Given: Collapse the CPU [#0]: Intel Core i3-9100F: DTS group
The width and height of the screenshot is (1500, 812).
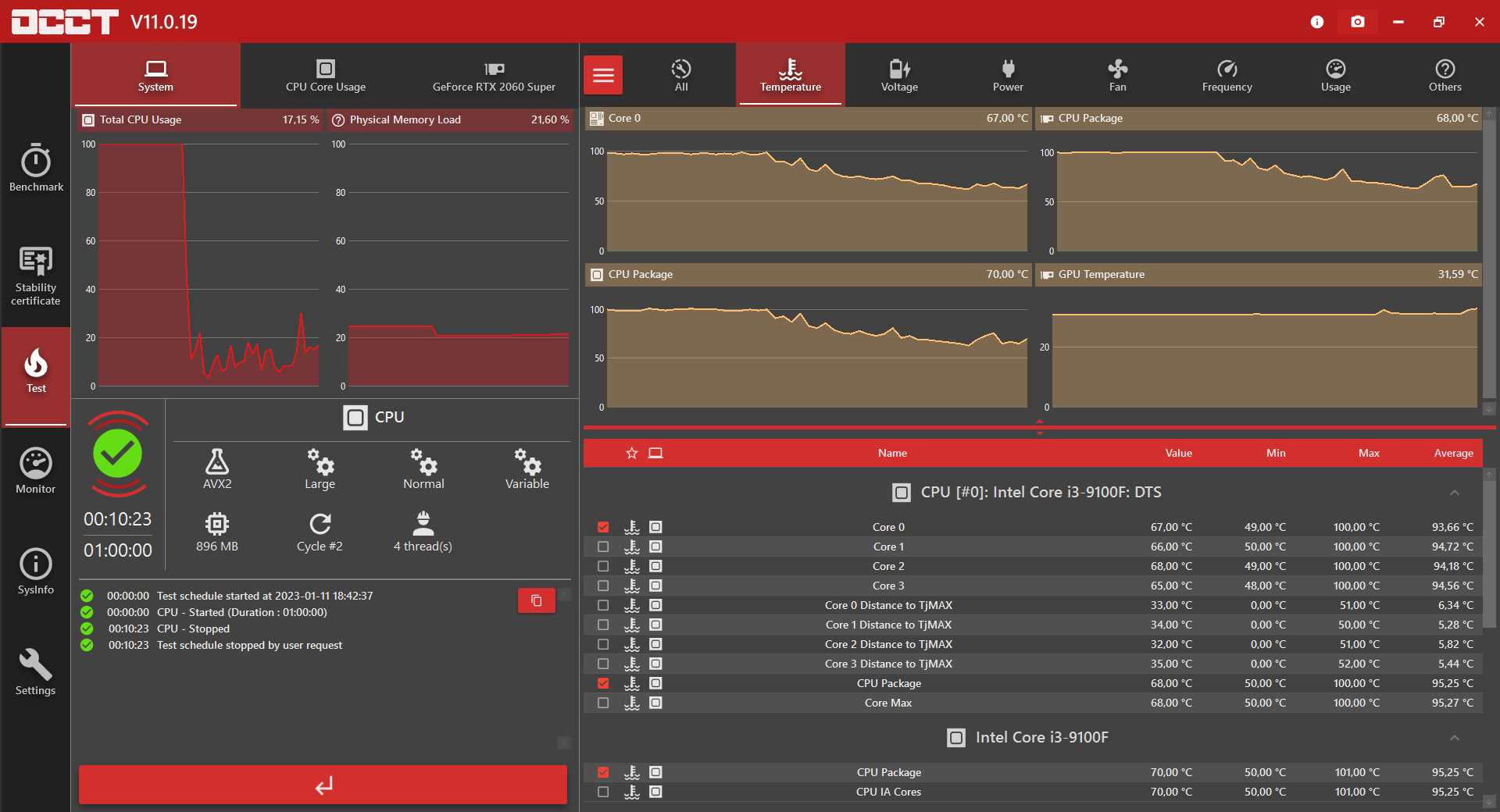Looking at the screenshot, I should point(1455,493).
